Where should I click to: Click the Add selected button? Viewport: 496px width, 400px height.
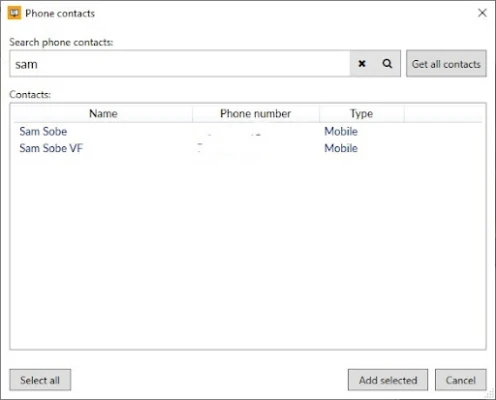click(388, 380)
